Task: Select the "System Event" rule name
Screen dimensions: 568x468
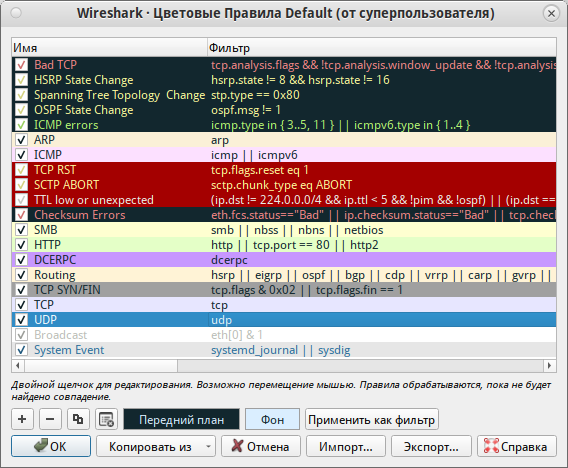Action: pyautogui.click(x=69, y=350)
